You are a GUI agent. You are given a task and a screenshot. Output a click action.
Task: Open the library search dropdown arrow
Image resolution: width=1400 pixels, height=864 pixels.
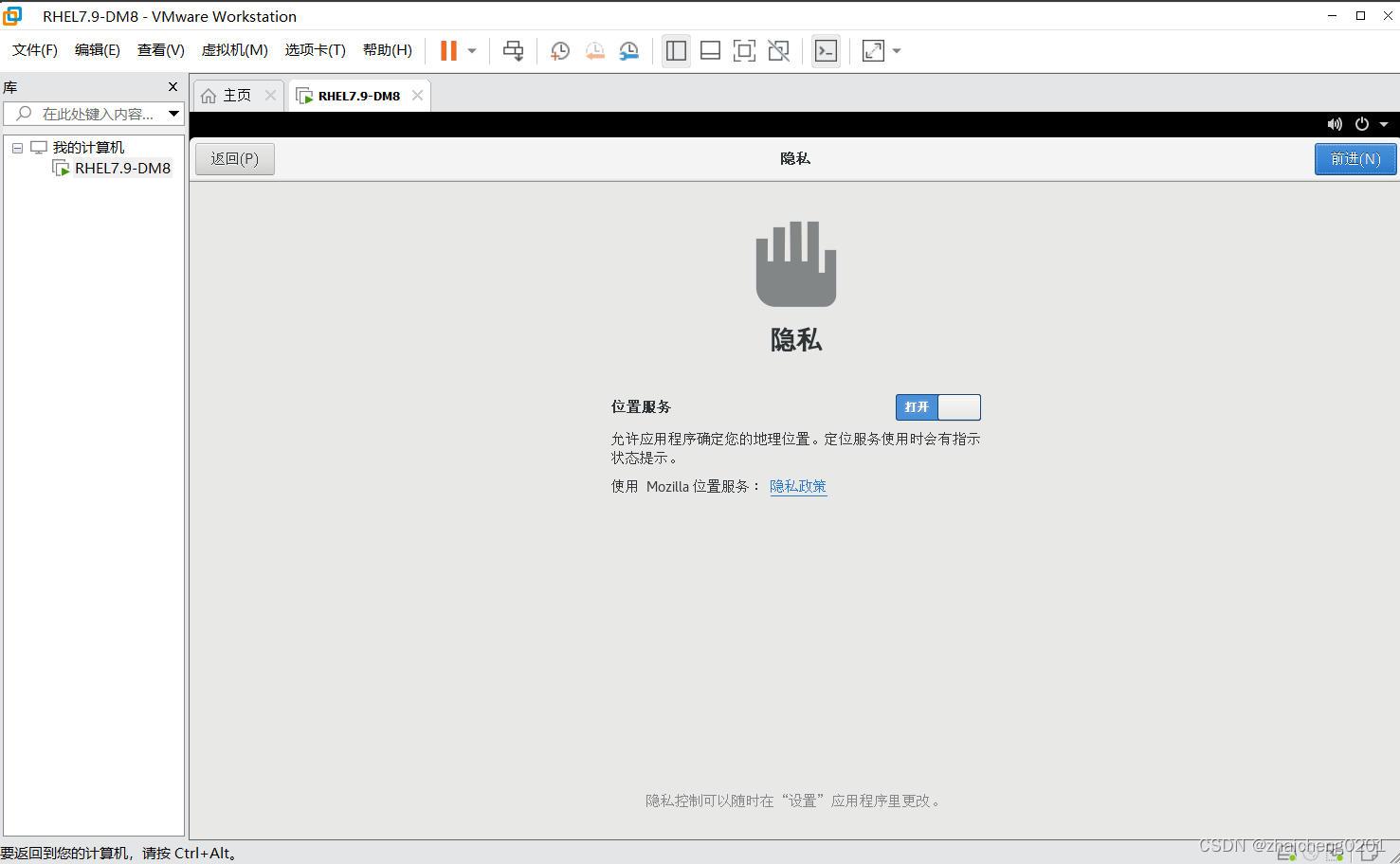pos(173,114)
